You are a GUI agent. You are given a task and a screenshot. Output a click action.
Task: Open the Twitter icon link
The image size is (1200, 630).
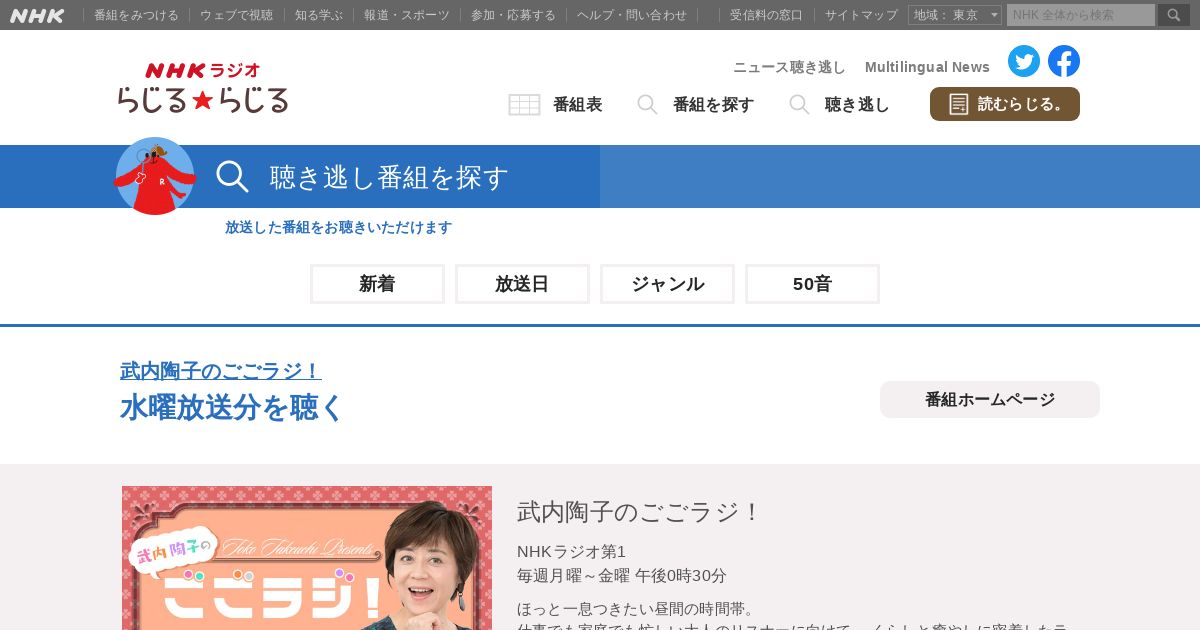[x=1024, y=61]
